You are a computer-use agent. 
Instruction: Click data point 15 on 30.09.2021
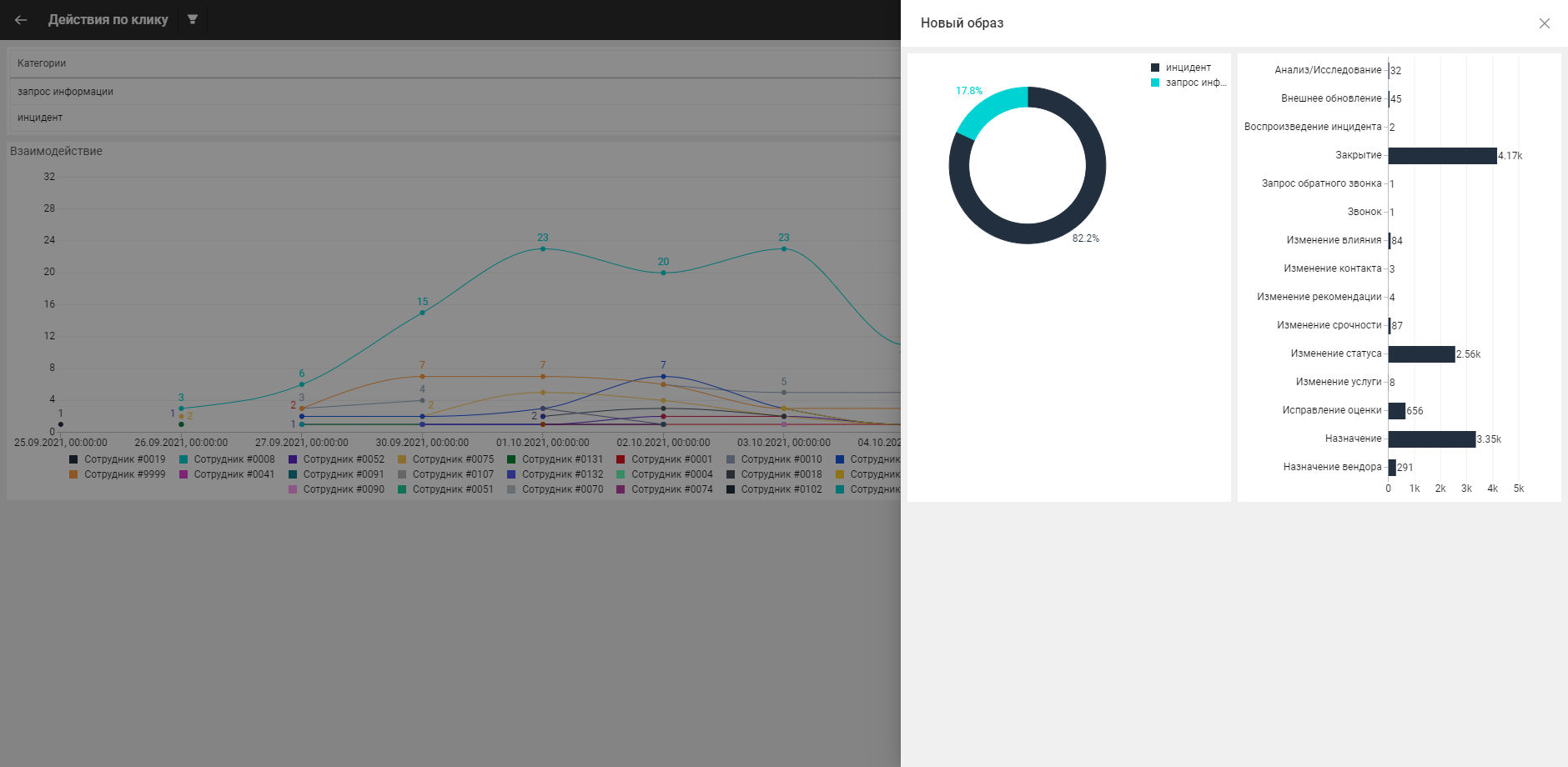422,313
